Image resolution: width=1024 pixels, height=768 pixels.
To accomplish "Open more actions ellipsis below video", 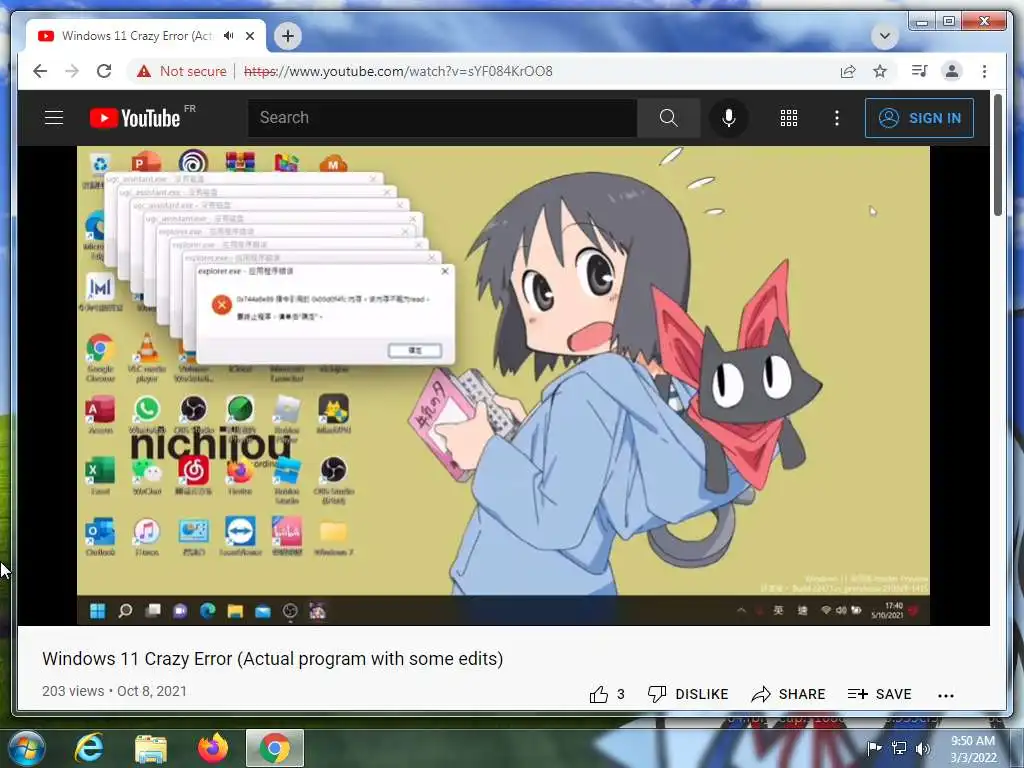I will (946, 696).
